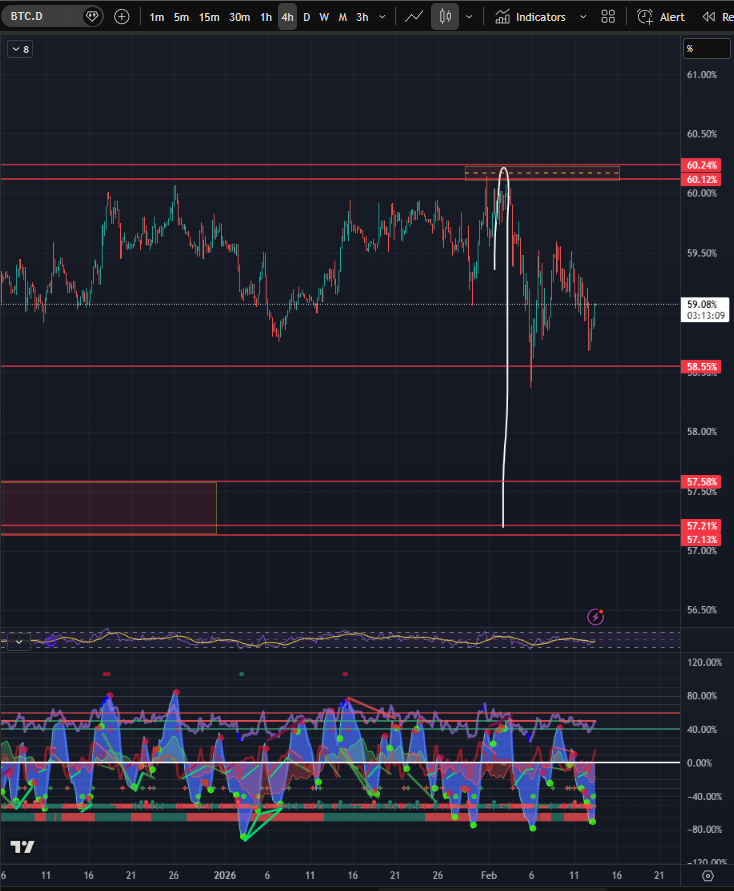Screen dimensions: 734x891
Task: Expand the collapsed indicator pane chevron
Action: point(19,642)
